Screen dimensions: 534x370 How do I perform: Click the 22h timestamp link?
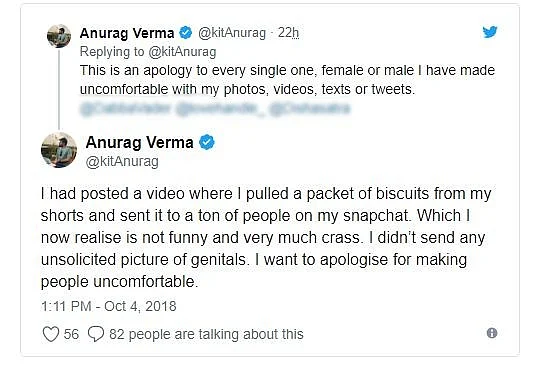pos(288,33)
